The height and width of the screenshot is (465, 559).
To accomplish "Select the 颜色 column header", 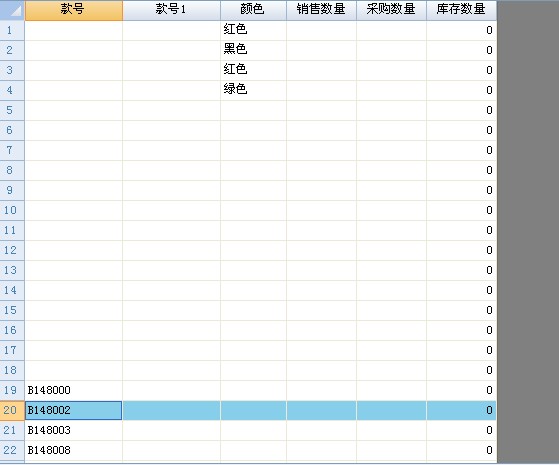I will tap(253, 10).
